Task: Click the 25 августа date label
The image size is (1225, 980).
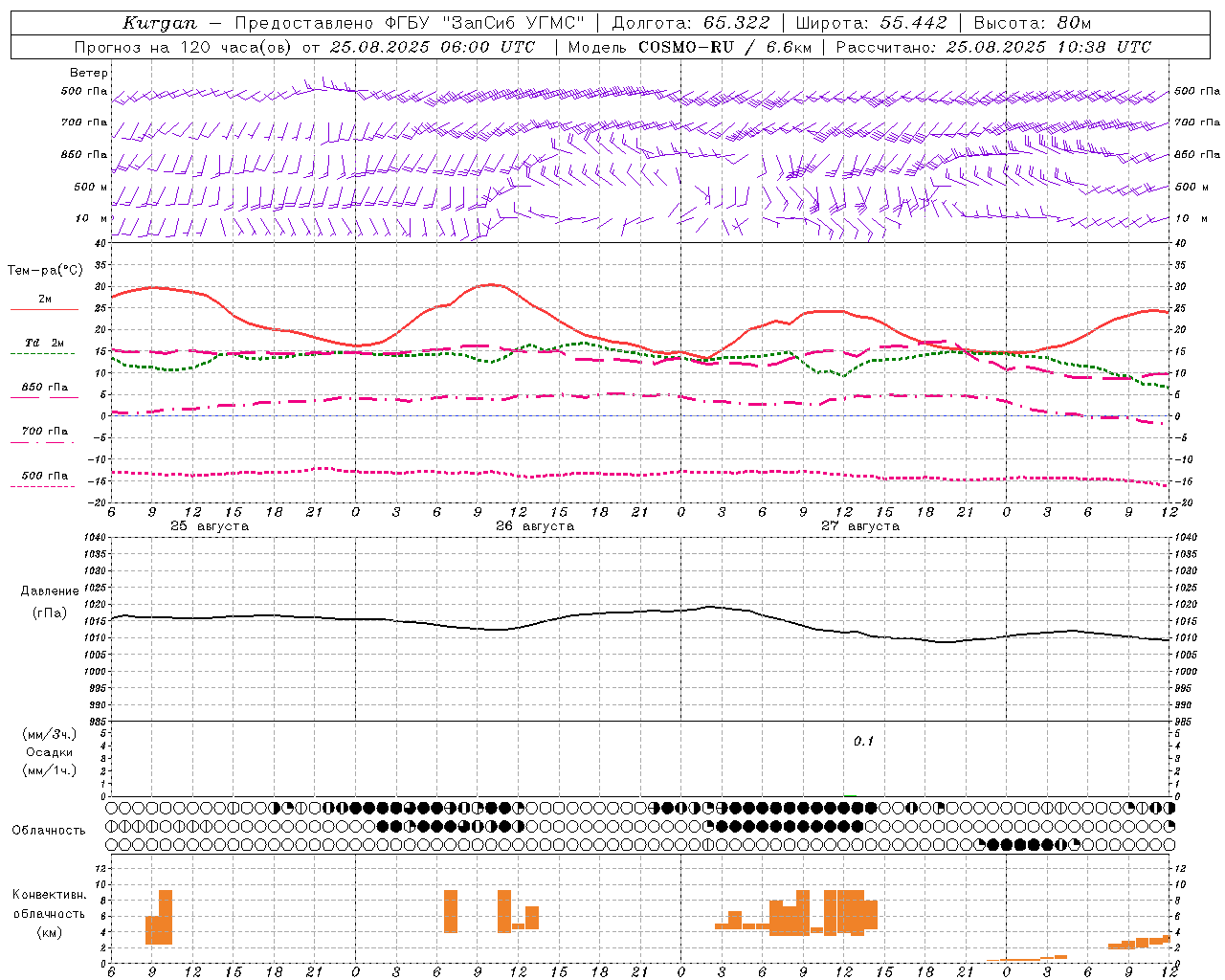Action: (x=210, y=526)
